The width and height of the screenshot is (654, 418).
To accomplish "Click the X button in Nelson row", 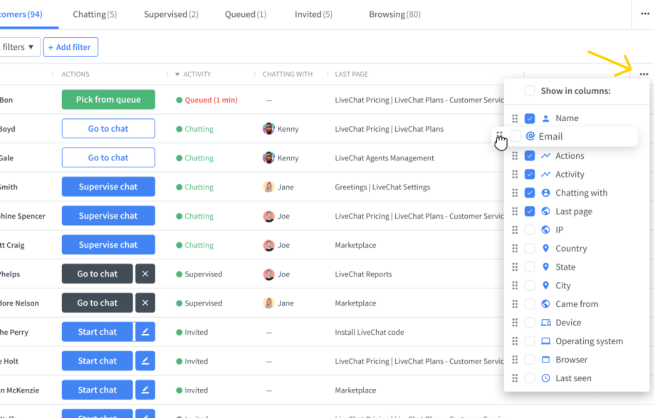I will [x=145, y=303].
